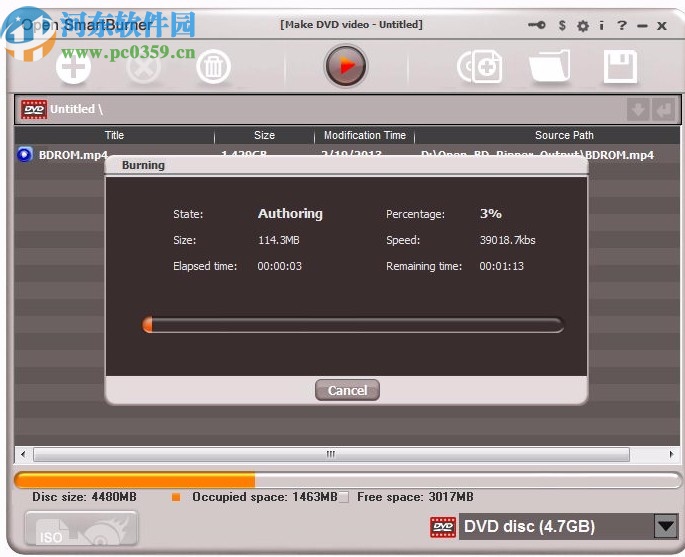Click the source path BDROM.mp4 cell
Image resolution: width=685 pixels, height=557 pixels.
(x=537, y=155)
